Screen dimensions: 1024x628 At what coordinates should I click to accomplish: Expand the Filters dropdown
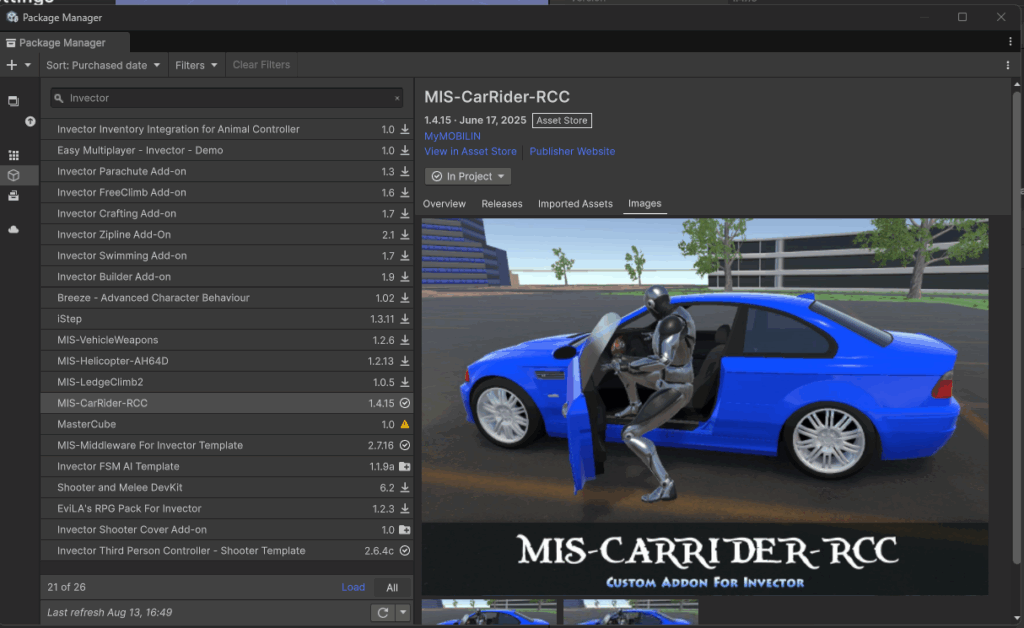click(196, 65)
